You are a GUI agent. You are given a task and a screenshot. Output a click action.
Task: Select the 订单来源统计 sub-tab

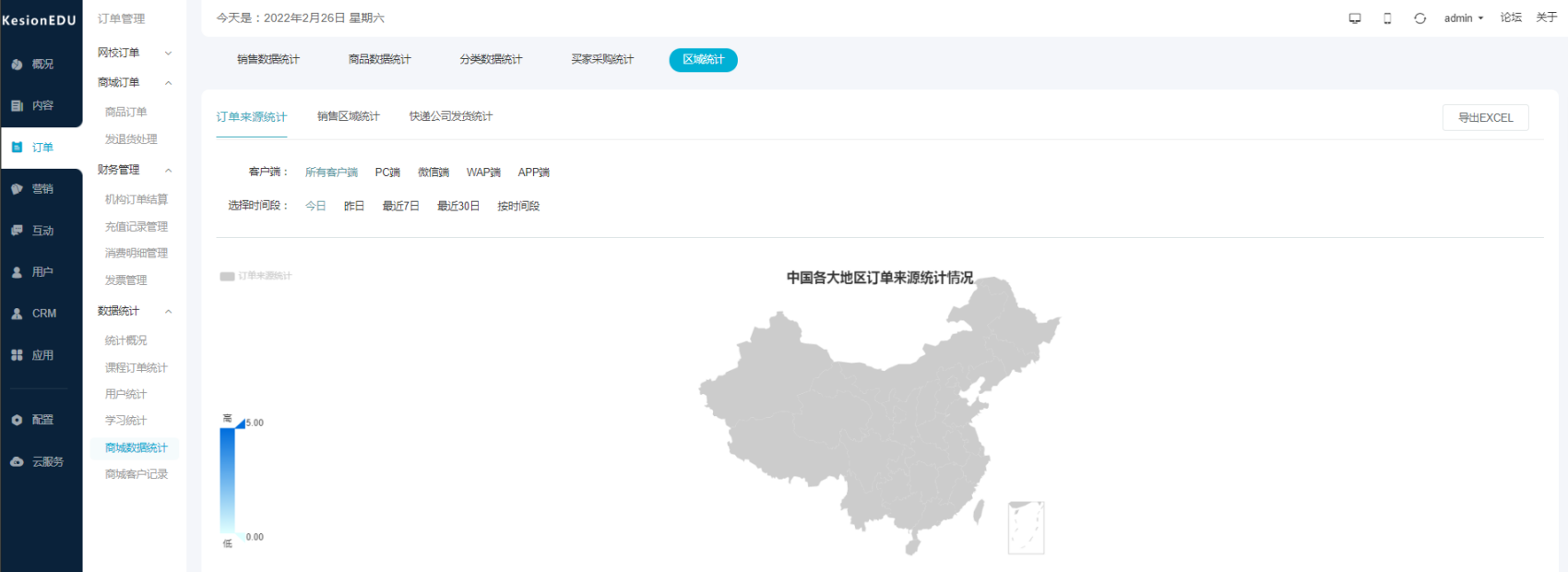(x=252, y=117)
